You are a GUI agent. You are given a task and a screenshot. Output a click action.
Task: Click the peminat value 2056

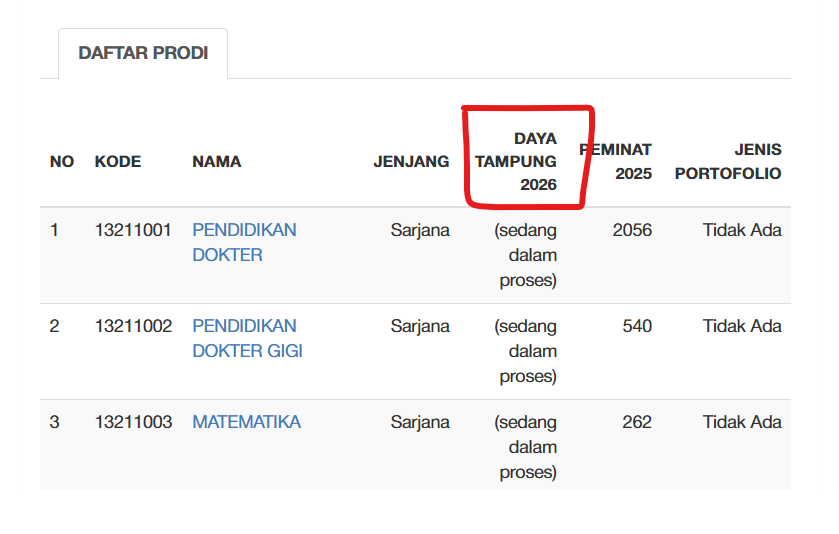point(632,230)
